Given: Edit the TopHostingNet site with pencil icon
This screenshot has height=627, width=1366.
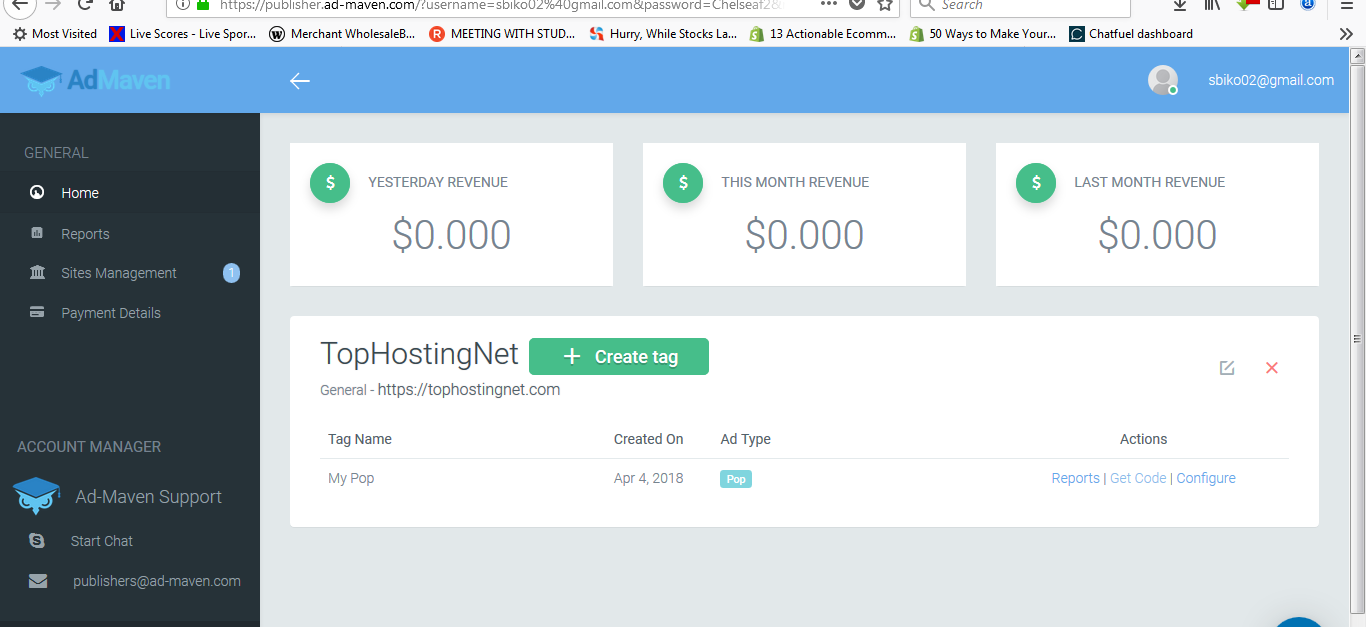Looking at the screenshot, I should pyautogui.click(x=1227, y=368).
